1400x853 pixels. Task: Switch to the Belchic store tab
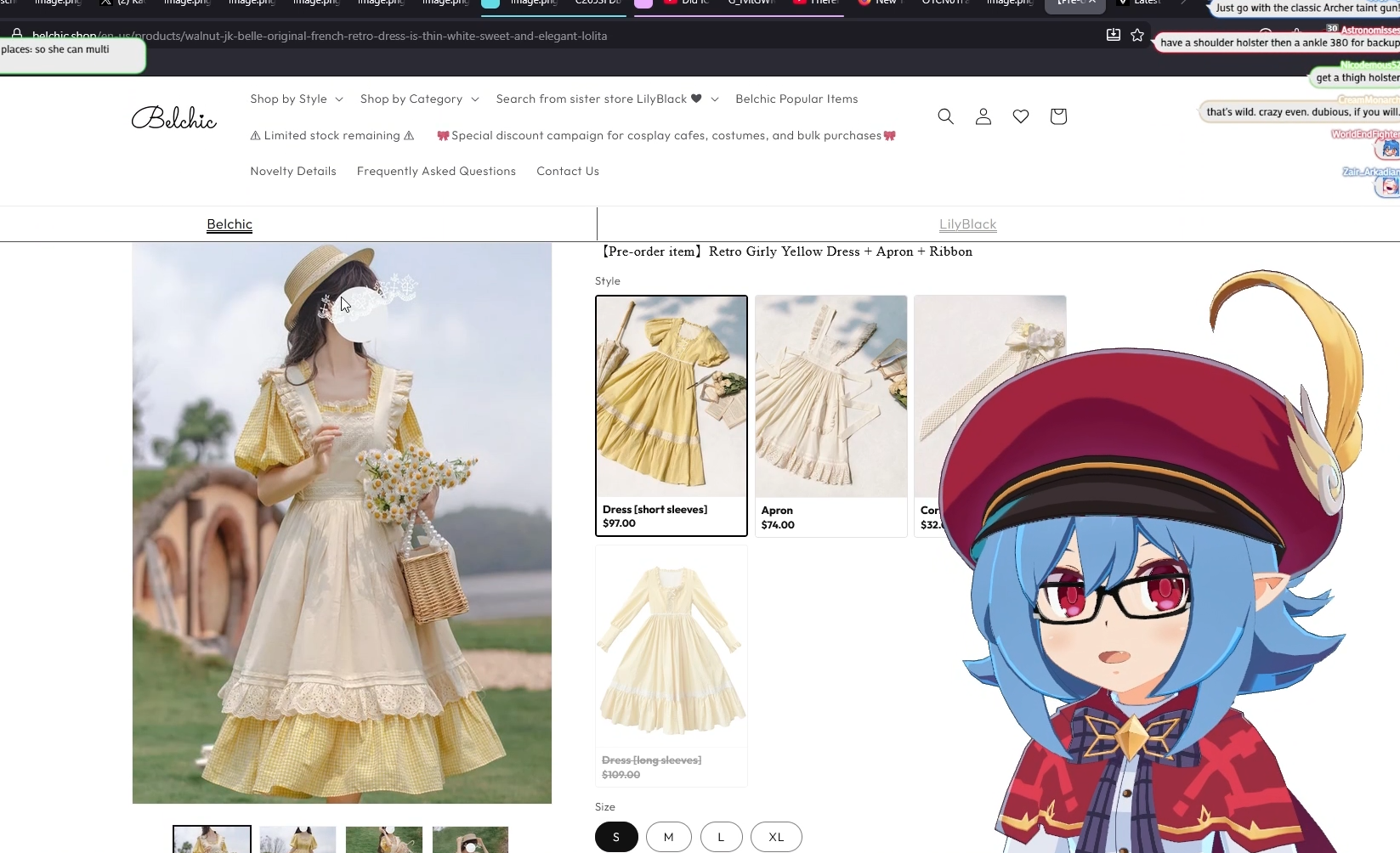pyautogui.click(x=230, y=224)
